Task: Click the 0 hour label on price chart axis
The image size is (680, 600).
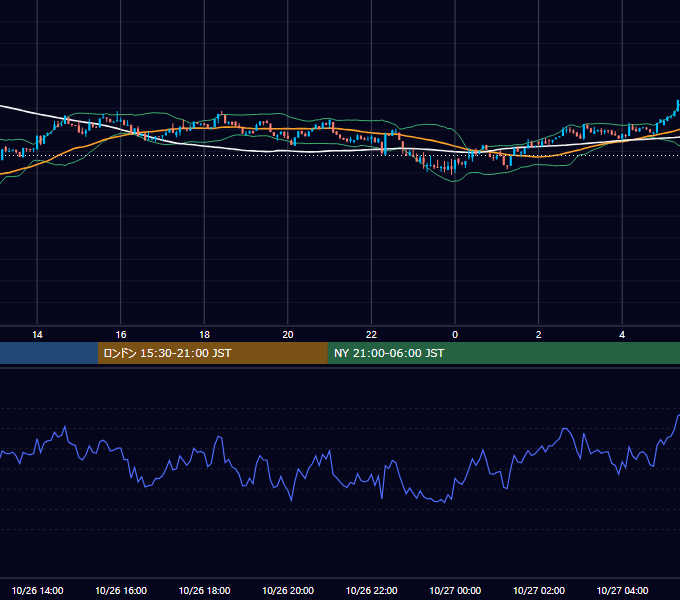Action: click(455, 335)
